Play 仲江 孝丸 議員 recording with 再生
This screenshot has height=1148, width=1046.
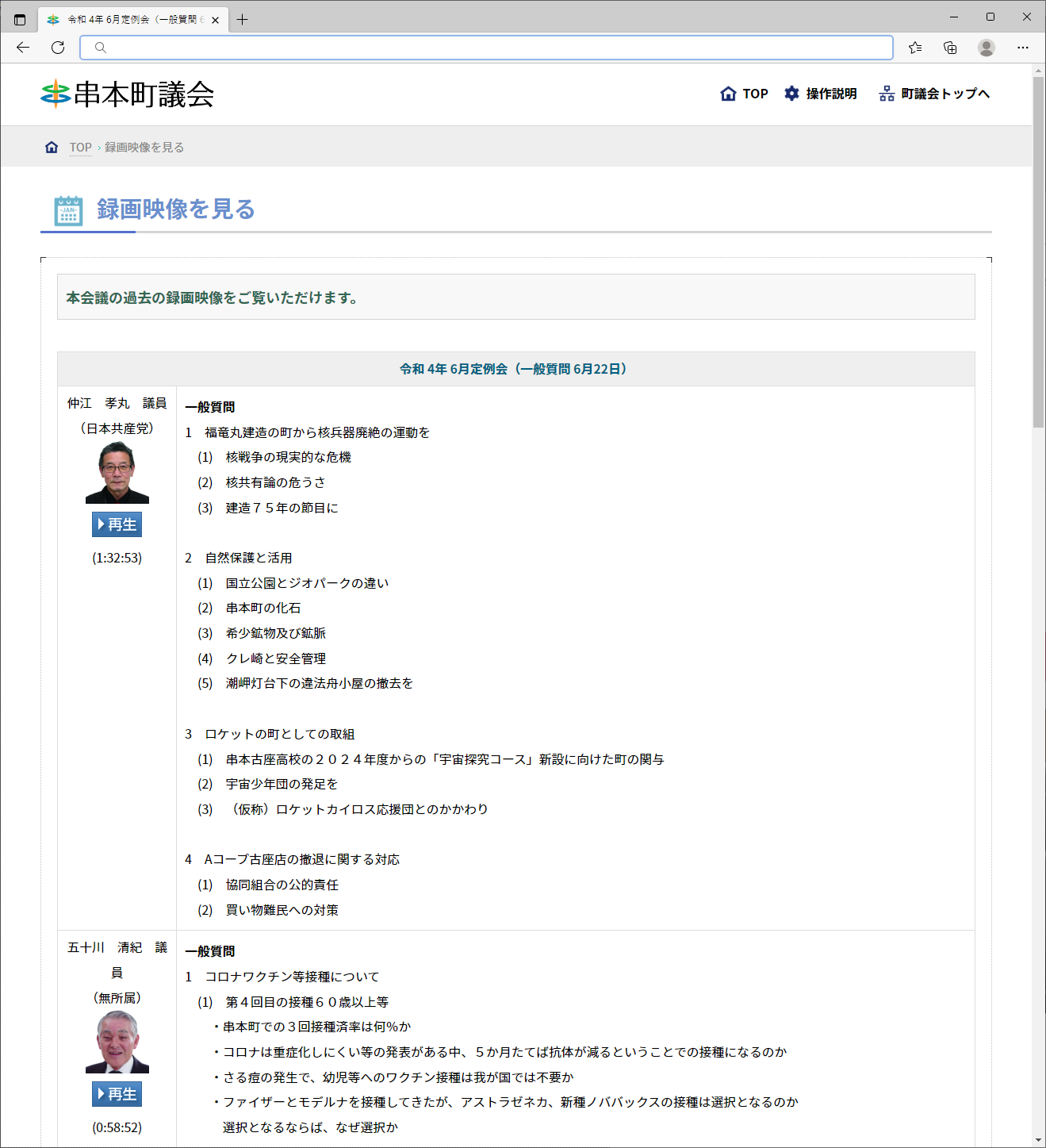[117, 524]
